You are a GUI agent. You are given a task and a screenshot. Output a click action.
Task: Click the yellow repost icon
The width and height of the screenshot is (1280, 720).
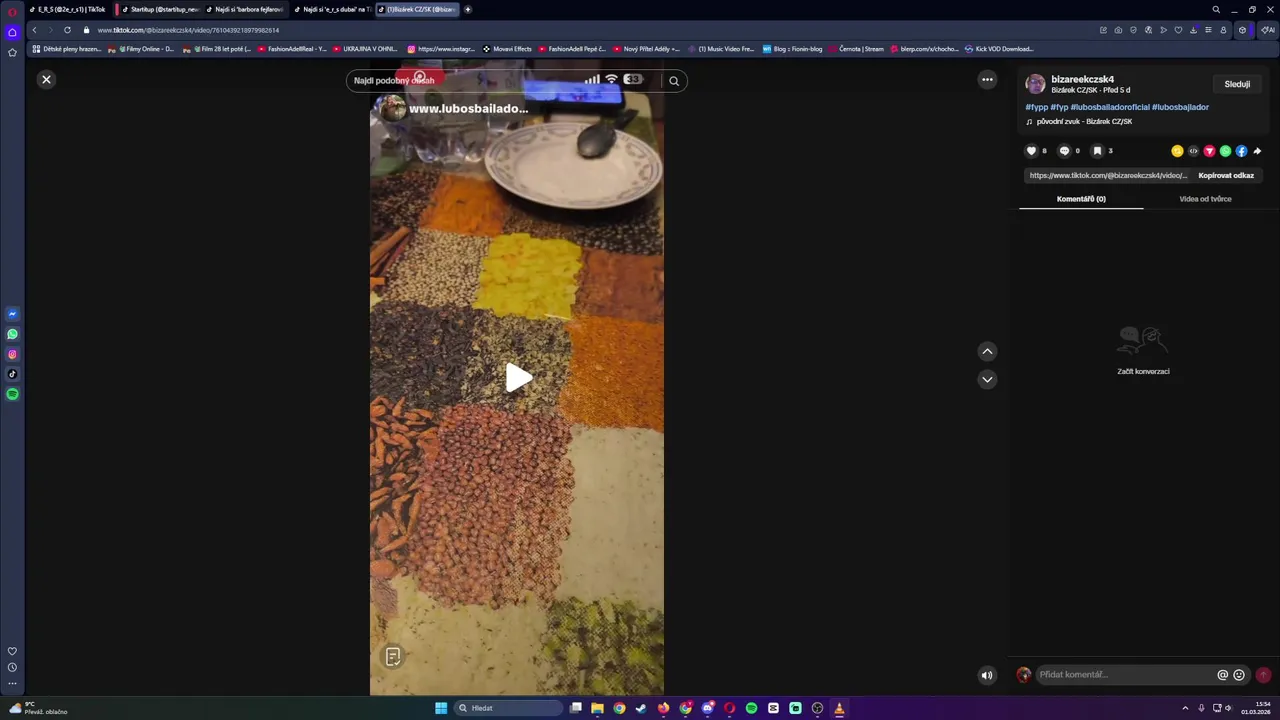(1177, 151)
